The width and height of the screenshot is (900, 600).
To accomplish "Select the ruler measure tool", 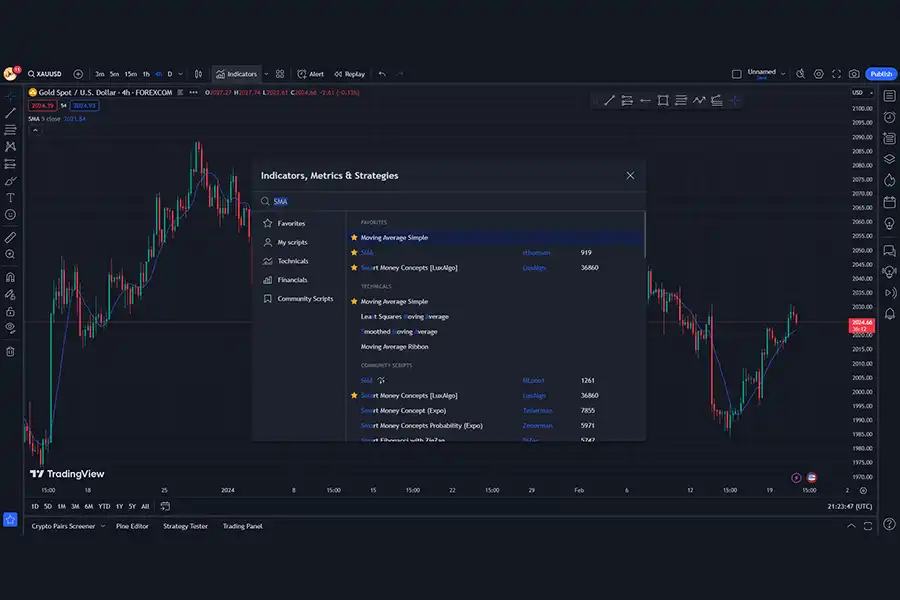I will click(x=10, y=237).
